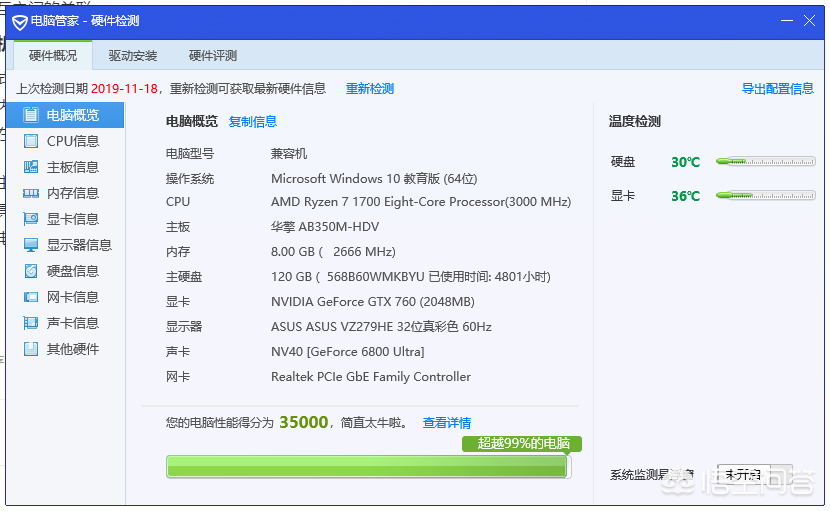Image resolution: width=830 pixels, height=511 pixels.
Task: Select the 8.00 GB 2666 MHz memory value
Action: (x=333, y=252)
